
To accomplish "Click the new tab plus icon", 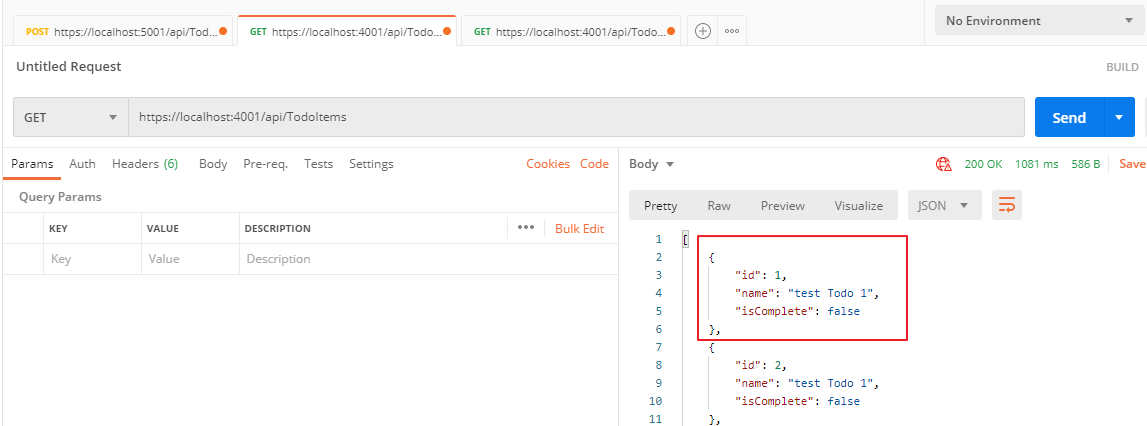I will click(703, 31).
